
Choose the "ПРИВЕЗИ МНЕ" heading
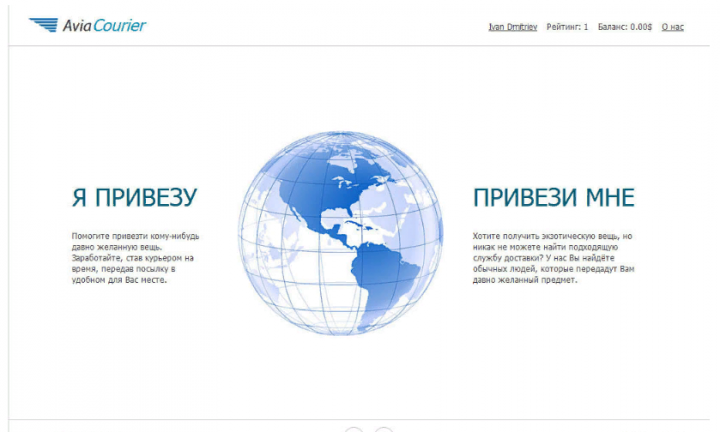[554, 198]
